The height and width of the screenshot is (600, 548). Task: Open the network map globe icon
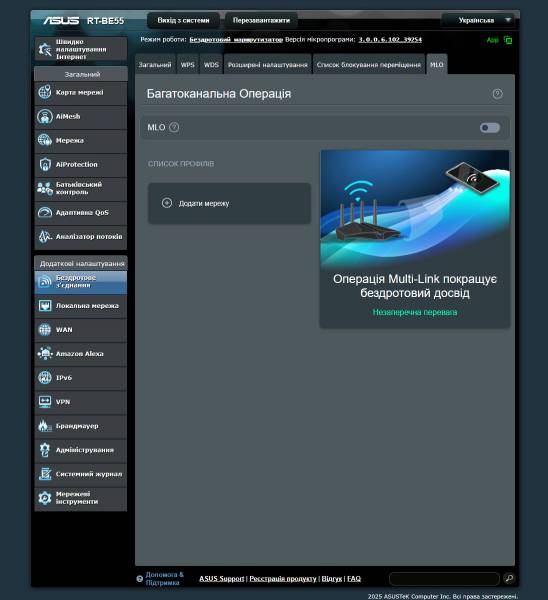[x=45, y=92]
